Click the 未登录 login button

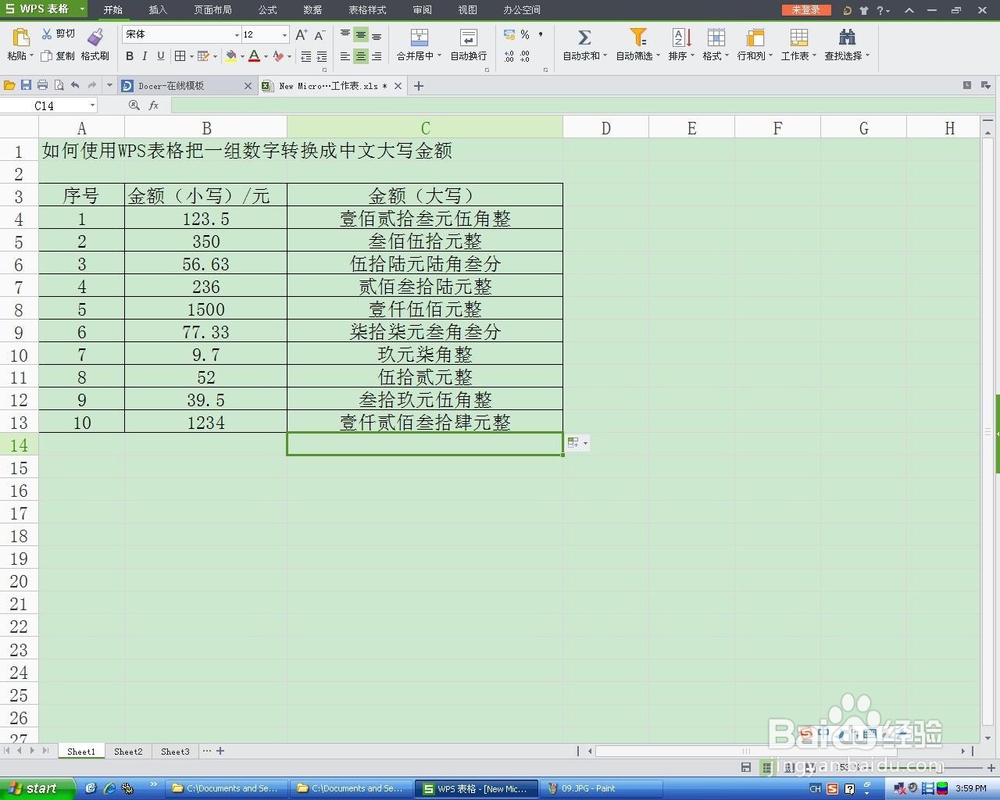pyautogui.click(x=806, y=10)
